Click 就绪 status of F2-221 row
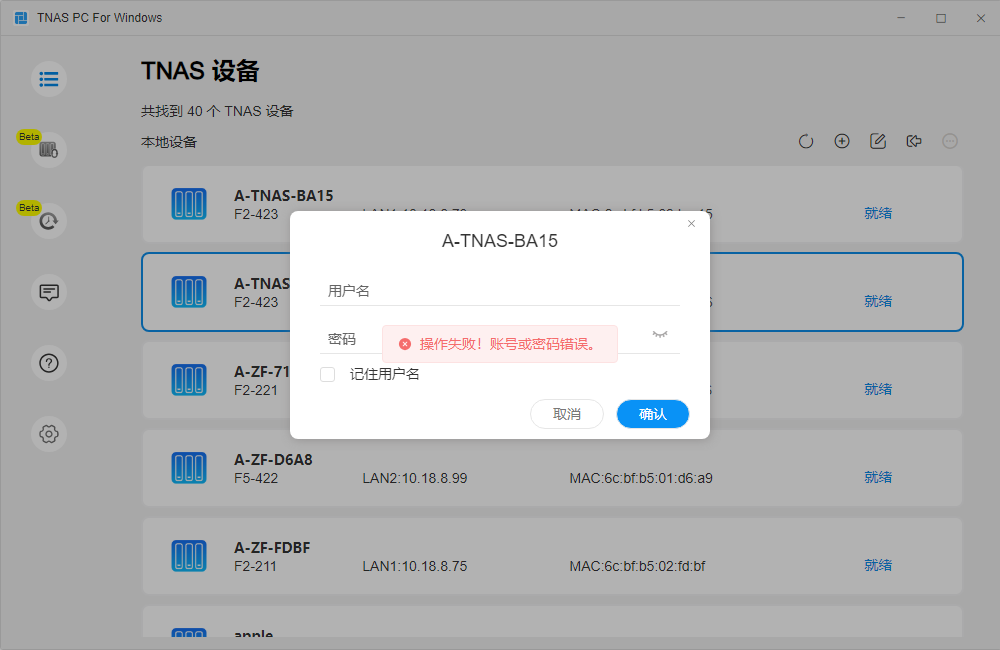This screenshot has width=1000, height=650. click(x=878, y=389)
